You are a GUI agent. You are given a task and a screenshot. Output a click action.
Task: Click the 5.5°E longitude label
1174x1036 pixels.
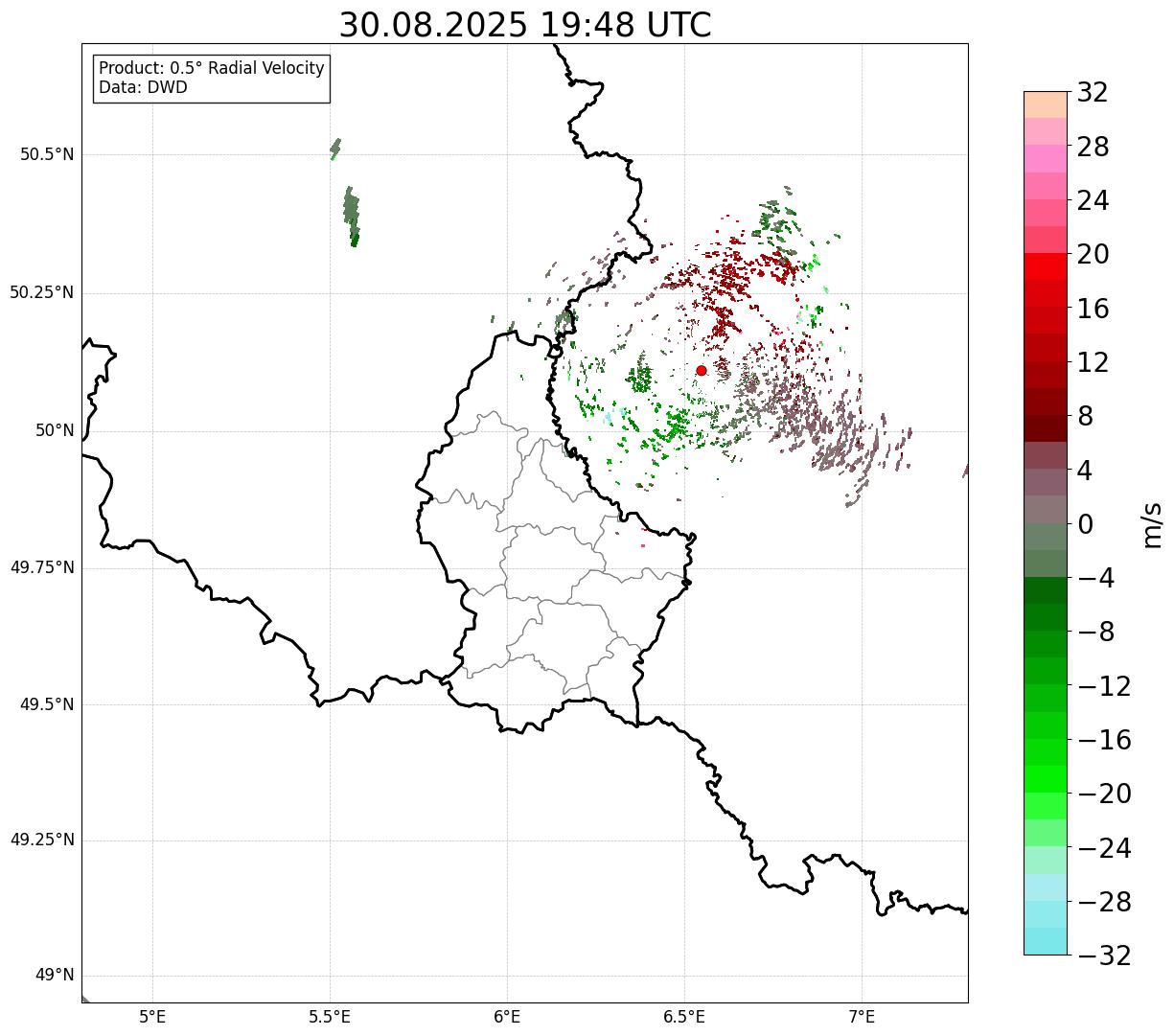pyautogui.click(x=331, y=1016)
